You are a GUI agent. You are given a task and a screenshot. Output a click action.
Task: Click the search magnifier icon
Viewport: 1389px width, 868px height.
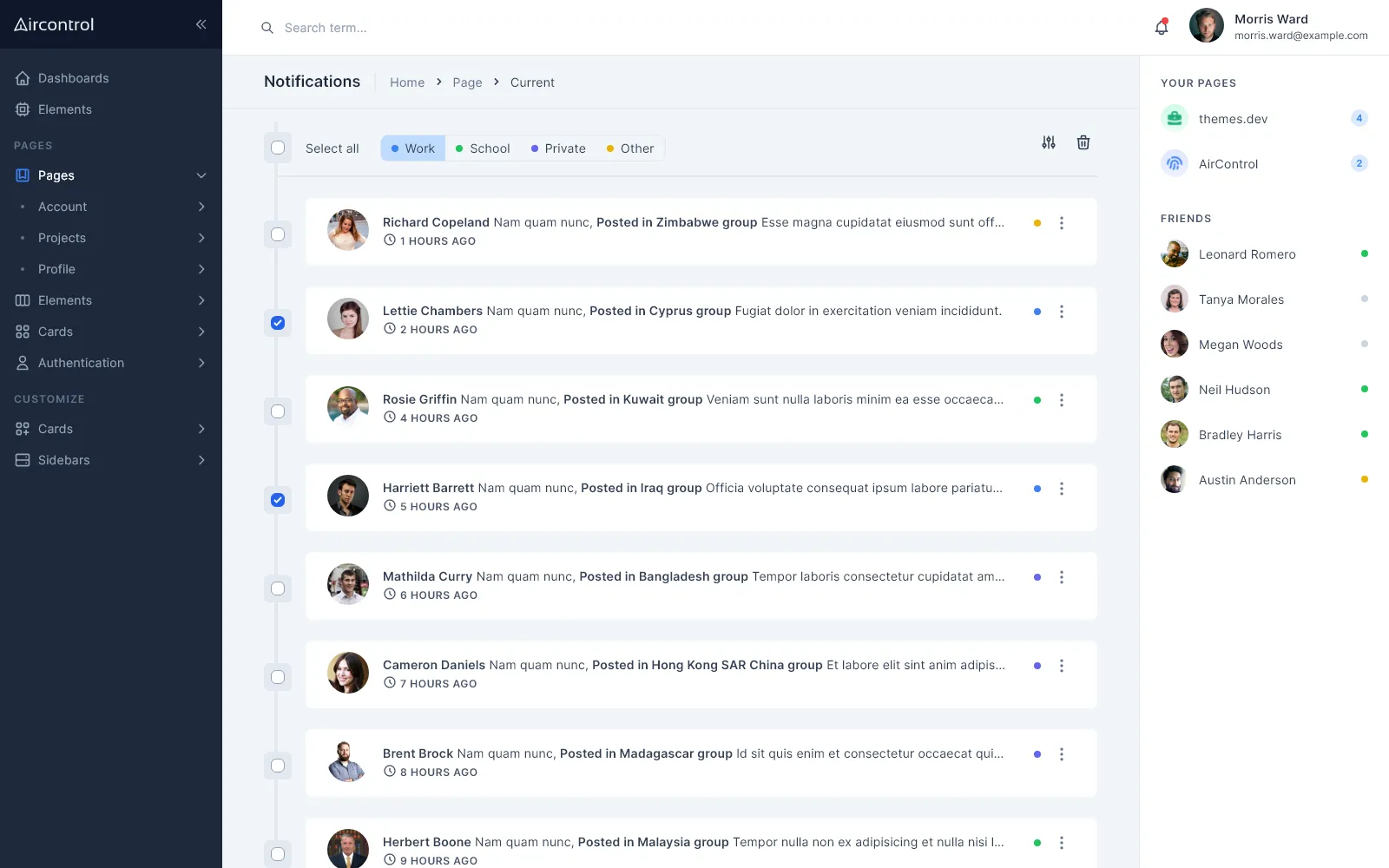click(x=267, y=28)
